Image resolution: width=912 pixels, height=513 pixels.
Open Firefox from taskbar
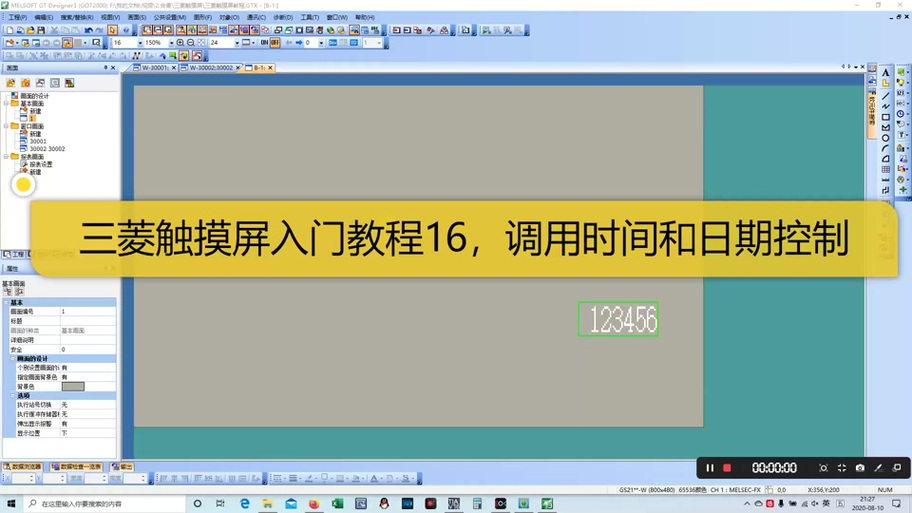pos(314,504)
